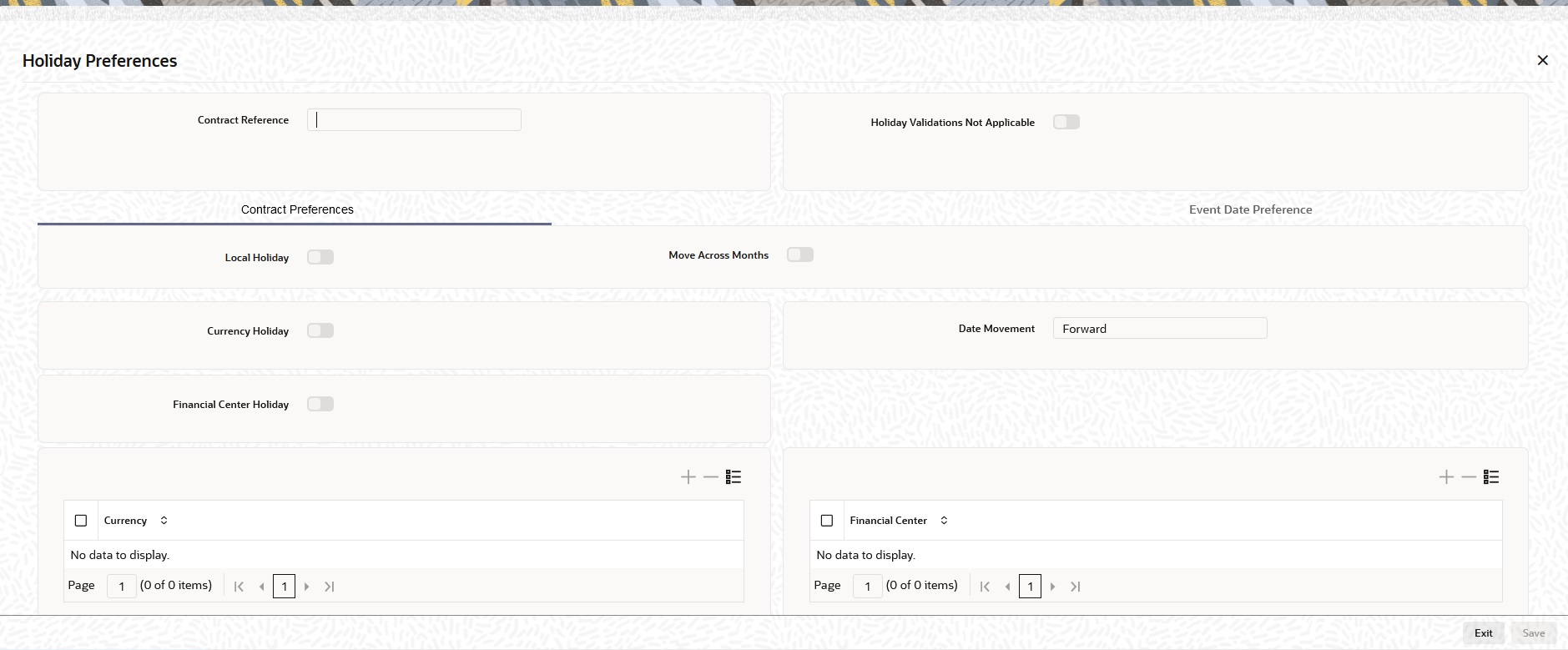
Task: Click the Currency table page number field
Action: [x=122, y=586]
